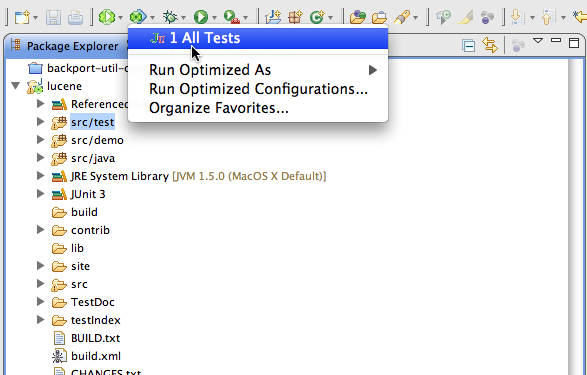Expand the TestDoc folder arrow
587x375 pixels.
(x=40, y=301)
